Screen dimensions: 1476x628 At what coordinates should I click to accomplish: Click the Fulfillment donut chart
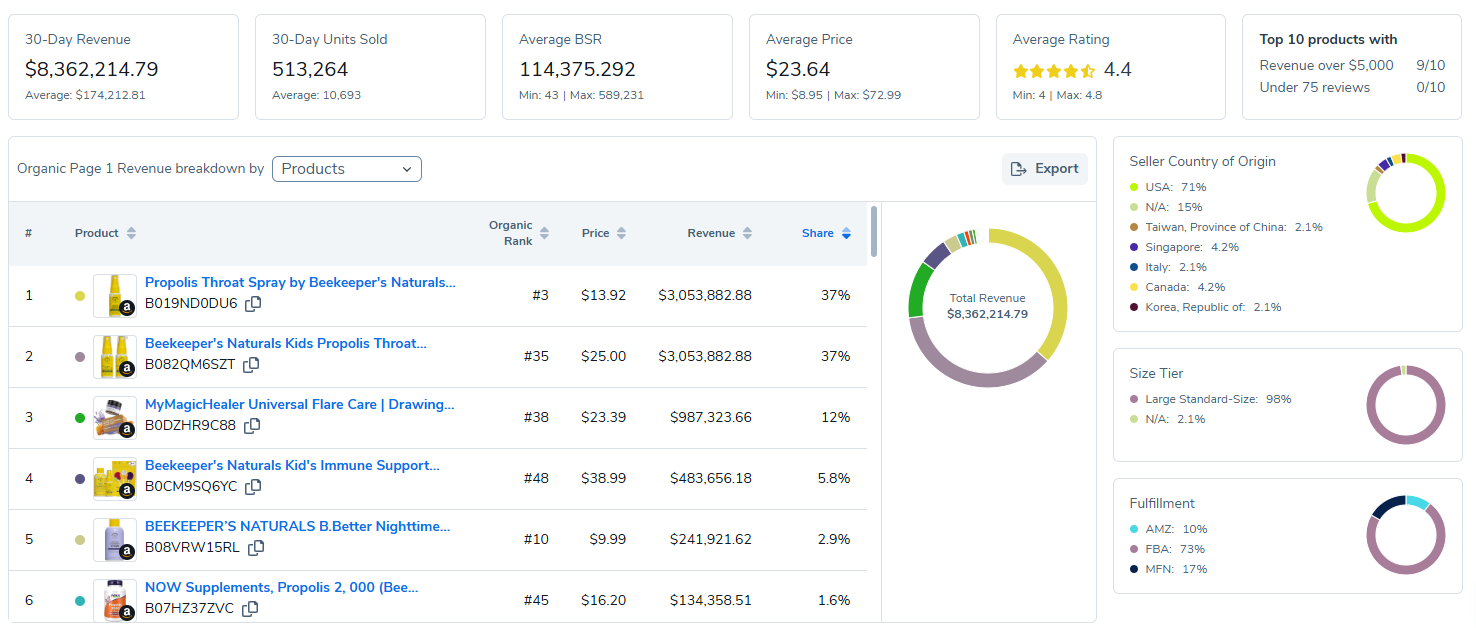pos(1405,535)
